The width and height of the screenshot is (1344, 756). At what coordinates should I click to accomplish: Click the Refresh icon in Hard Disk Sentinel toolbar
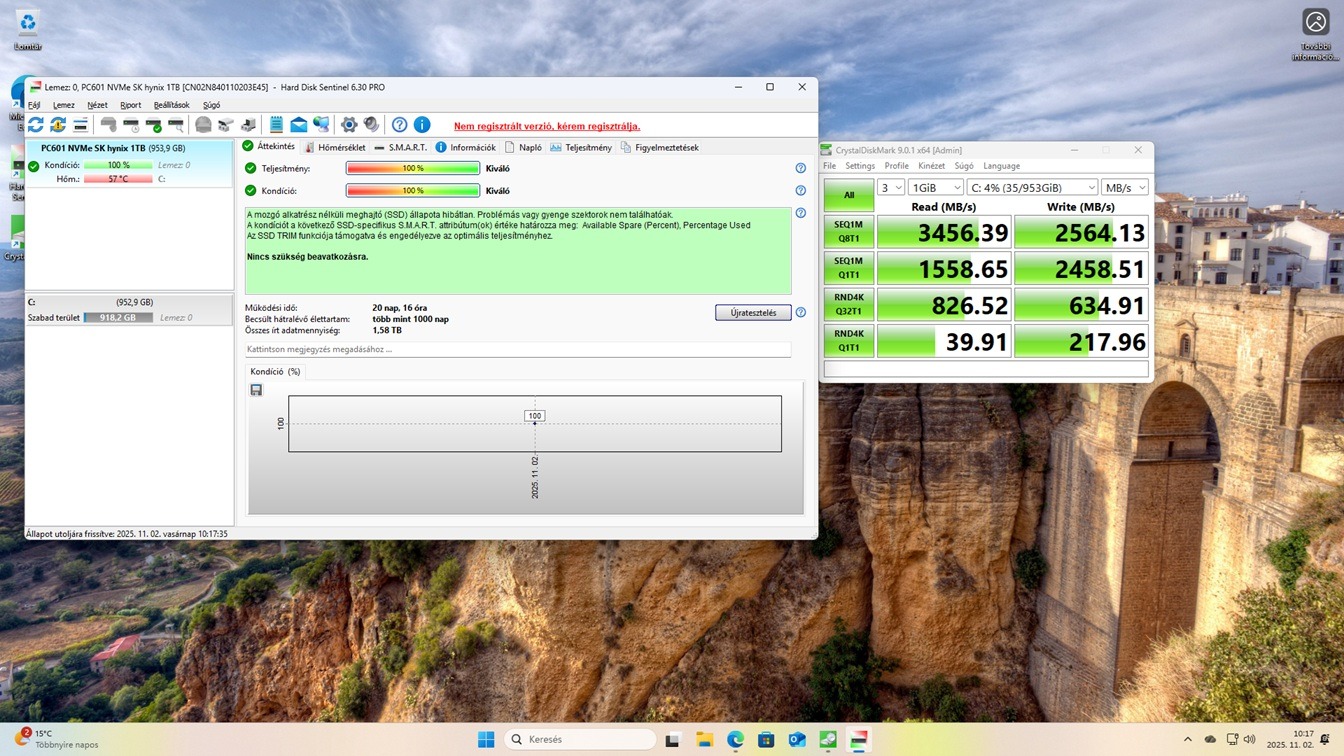(36, 125)
